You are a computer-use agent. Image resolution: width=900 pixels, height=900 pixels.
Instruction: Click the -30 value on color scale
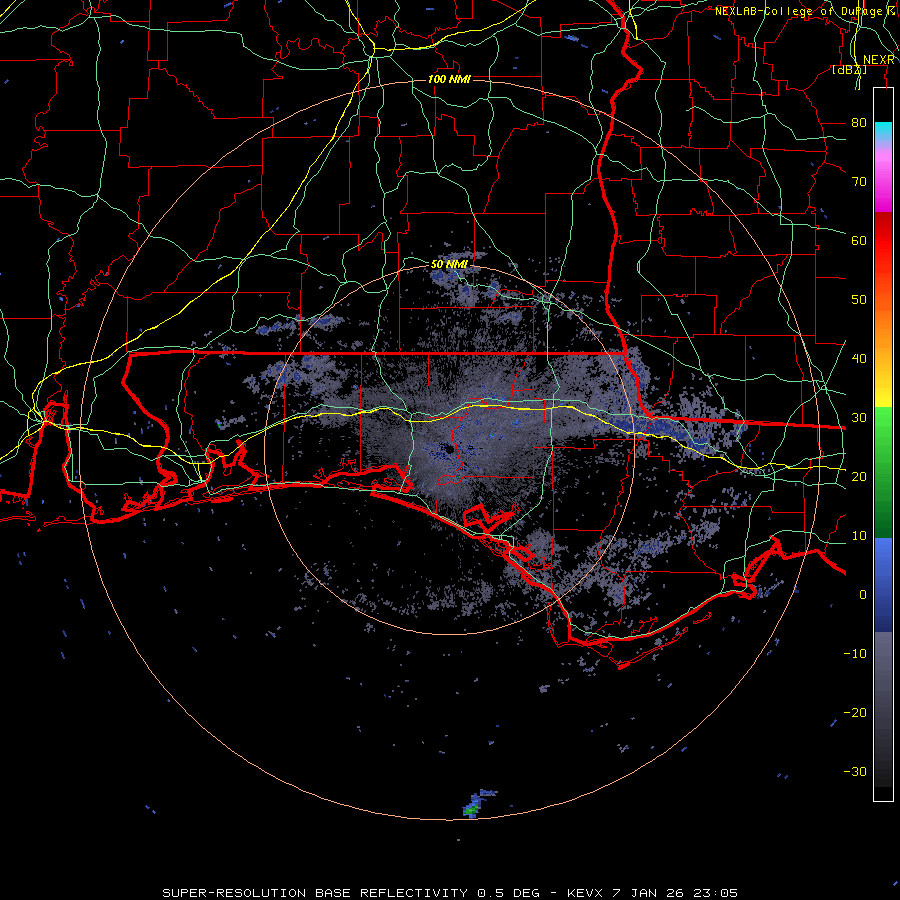point(855,772)
